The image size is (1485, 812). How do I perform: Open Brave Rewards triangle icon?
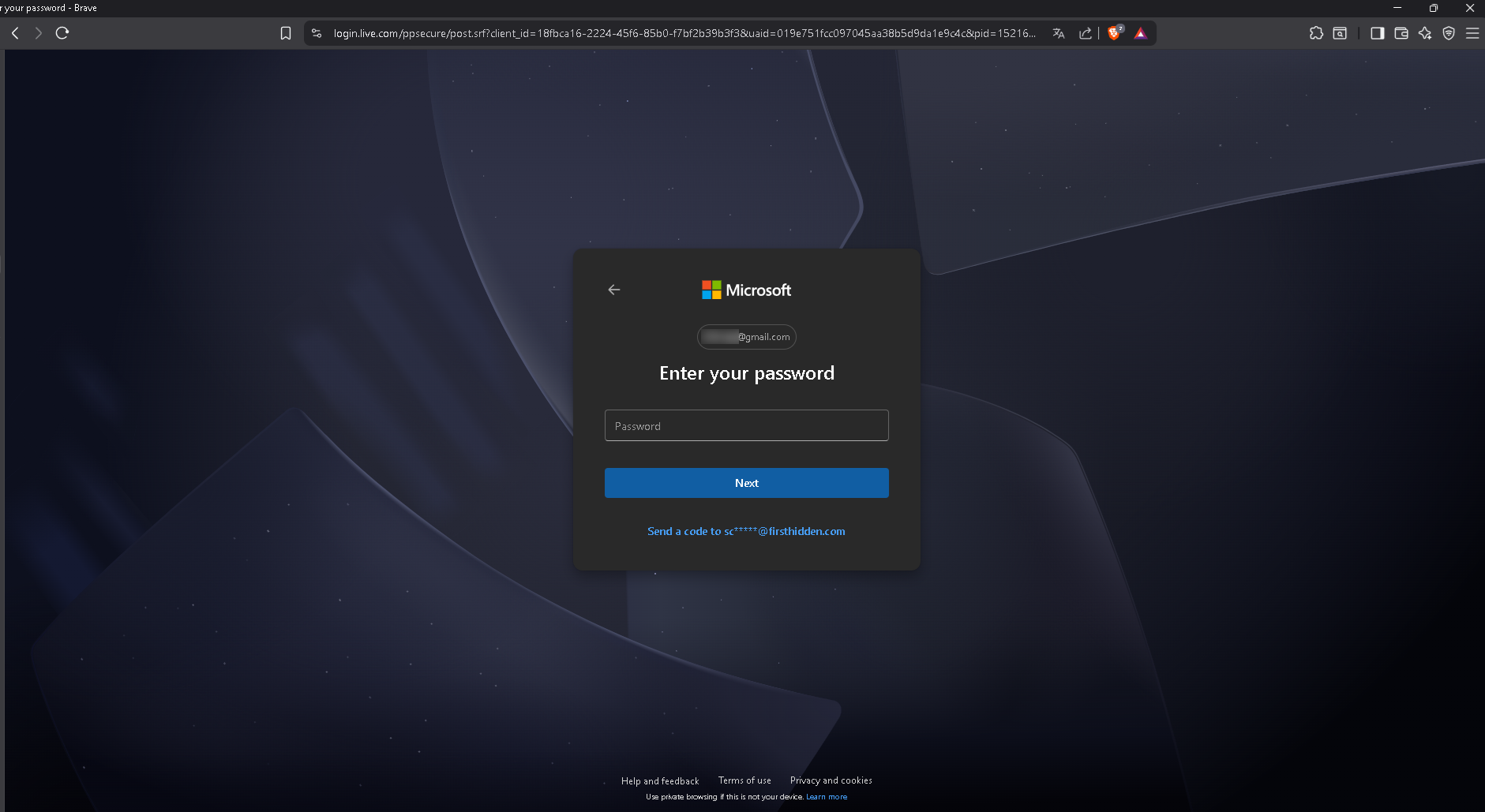[1141, 33]
